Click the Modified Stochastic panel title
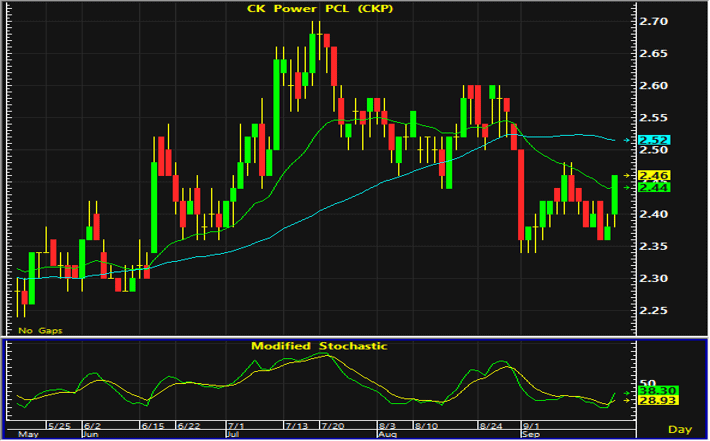The height and width of the screenshot is (441, 710). coord(319,346)
